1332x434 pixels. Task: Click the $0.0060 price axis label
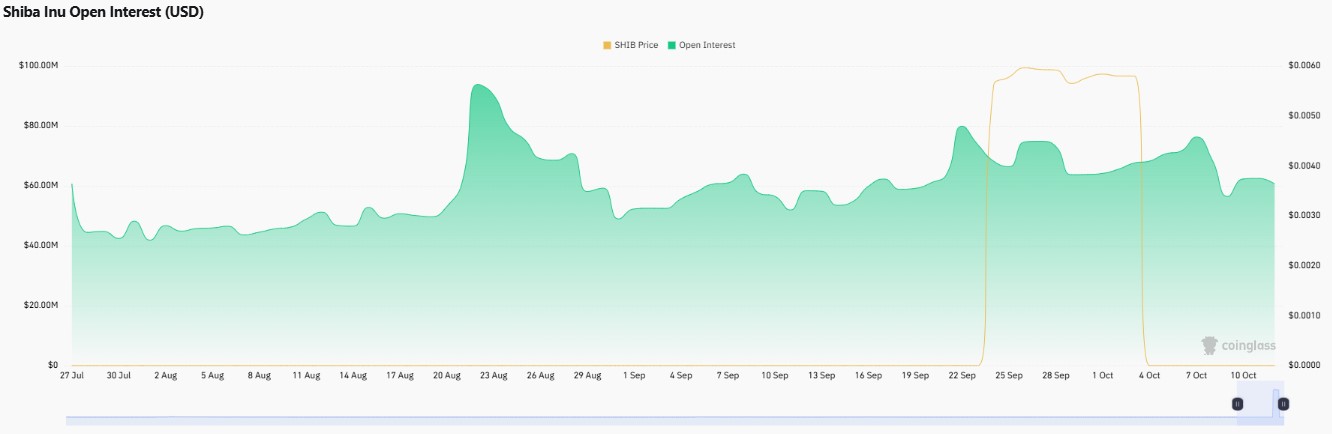[x=1304, y=65]
